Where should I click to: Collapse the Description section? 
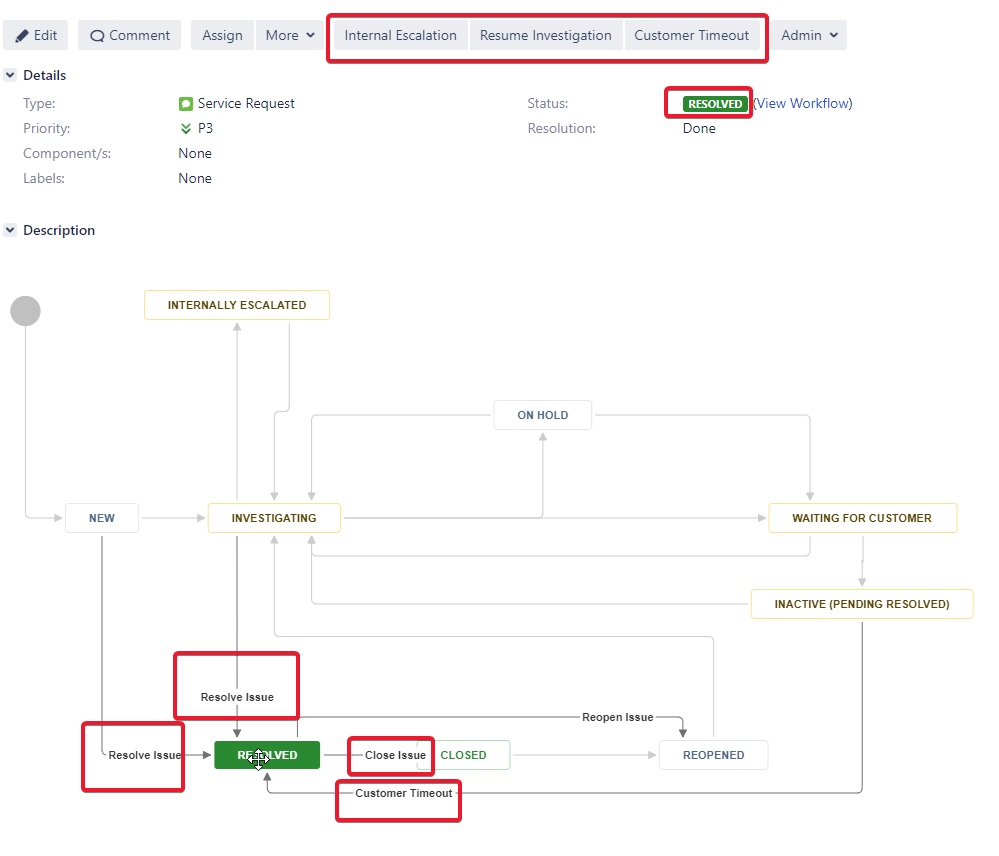point(10,230)
